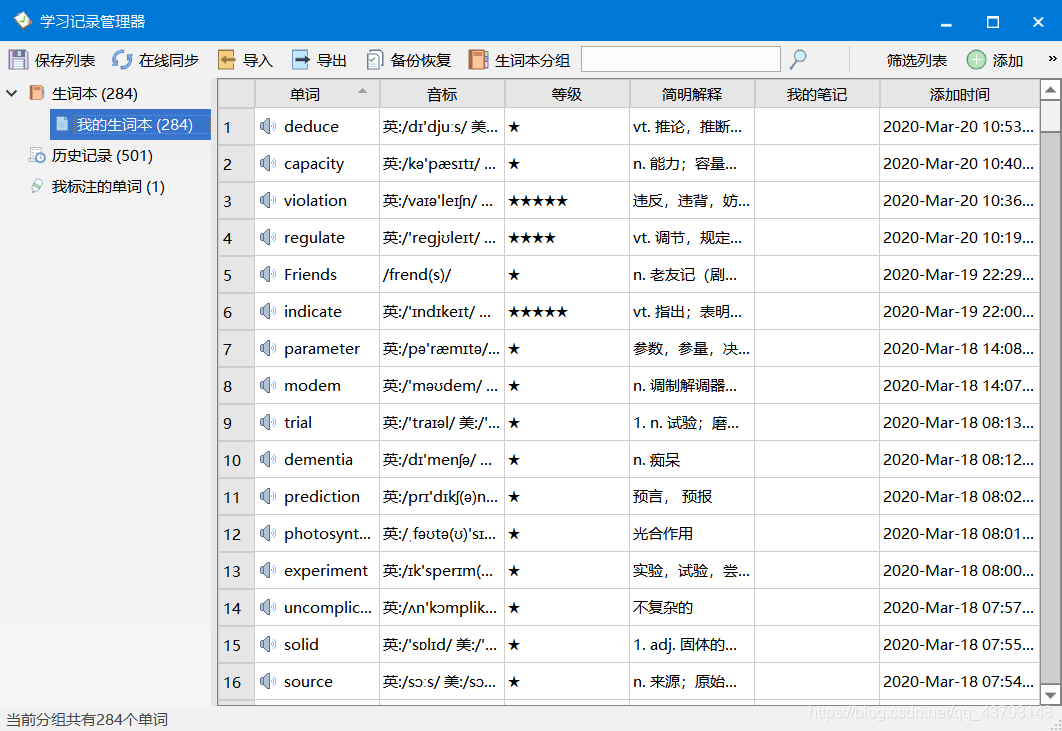Viewport: 1062px width, 731px height.
Task: Click '/frend(s)/' phonetic cell
Action: pos(442,274)
